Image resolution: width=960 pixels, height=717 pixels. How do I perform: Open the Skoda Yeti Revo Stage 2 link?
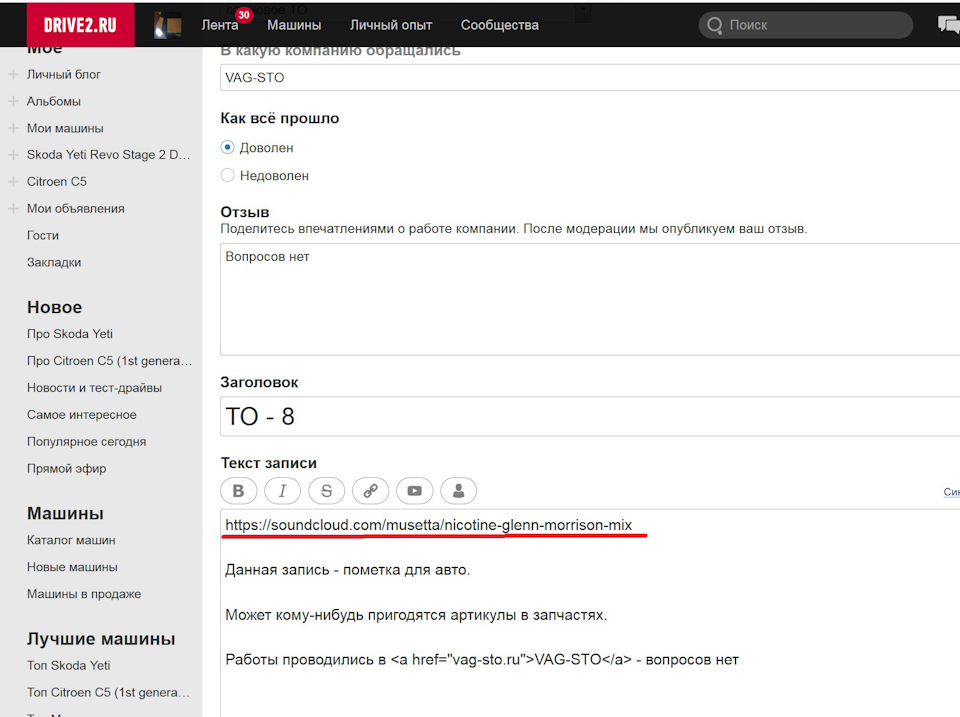(x=108, y=155)
